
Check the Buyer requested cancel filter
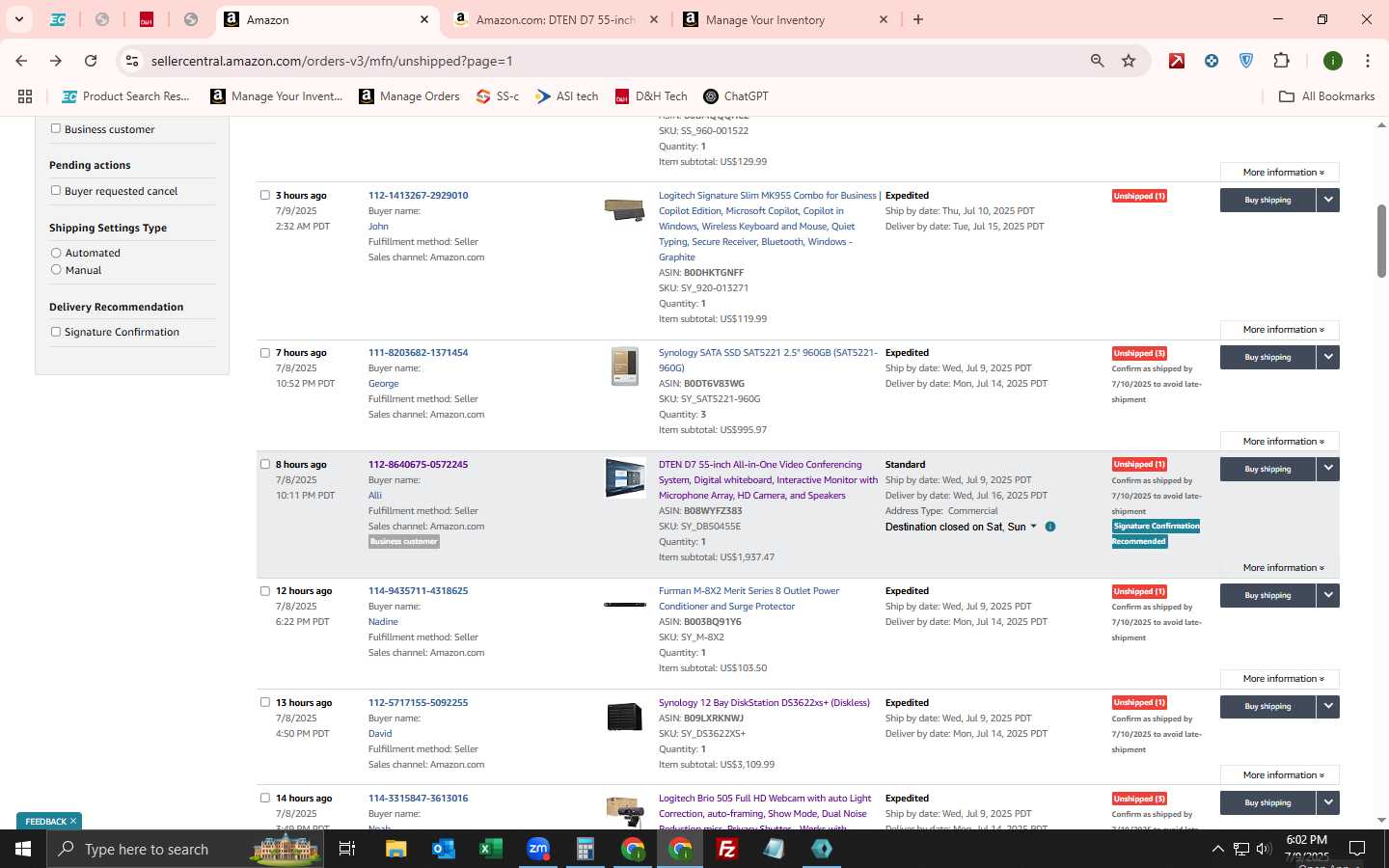click(x=56, y=190)
